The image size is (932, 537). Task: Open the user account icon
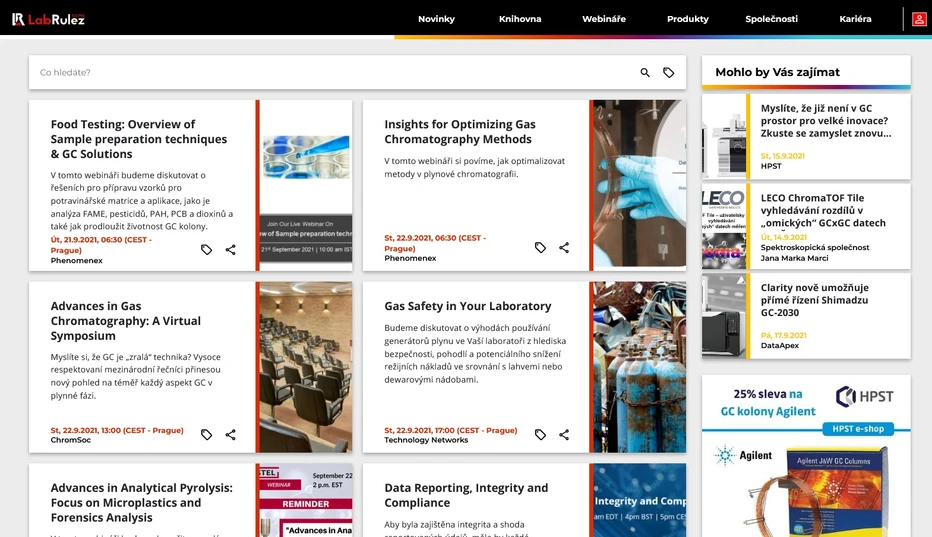click(x=918, y=19)
